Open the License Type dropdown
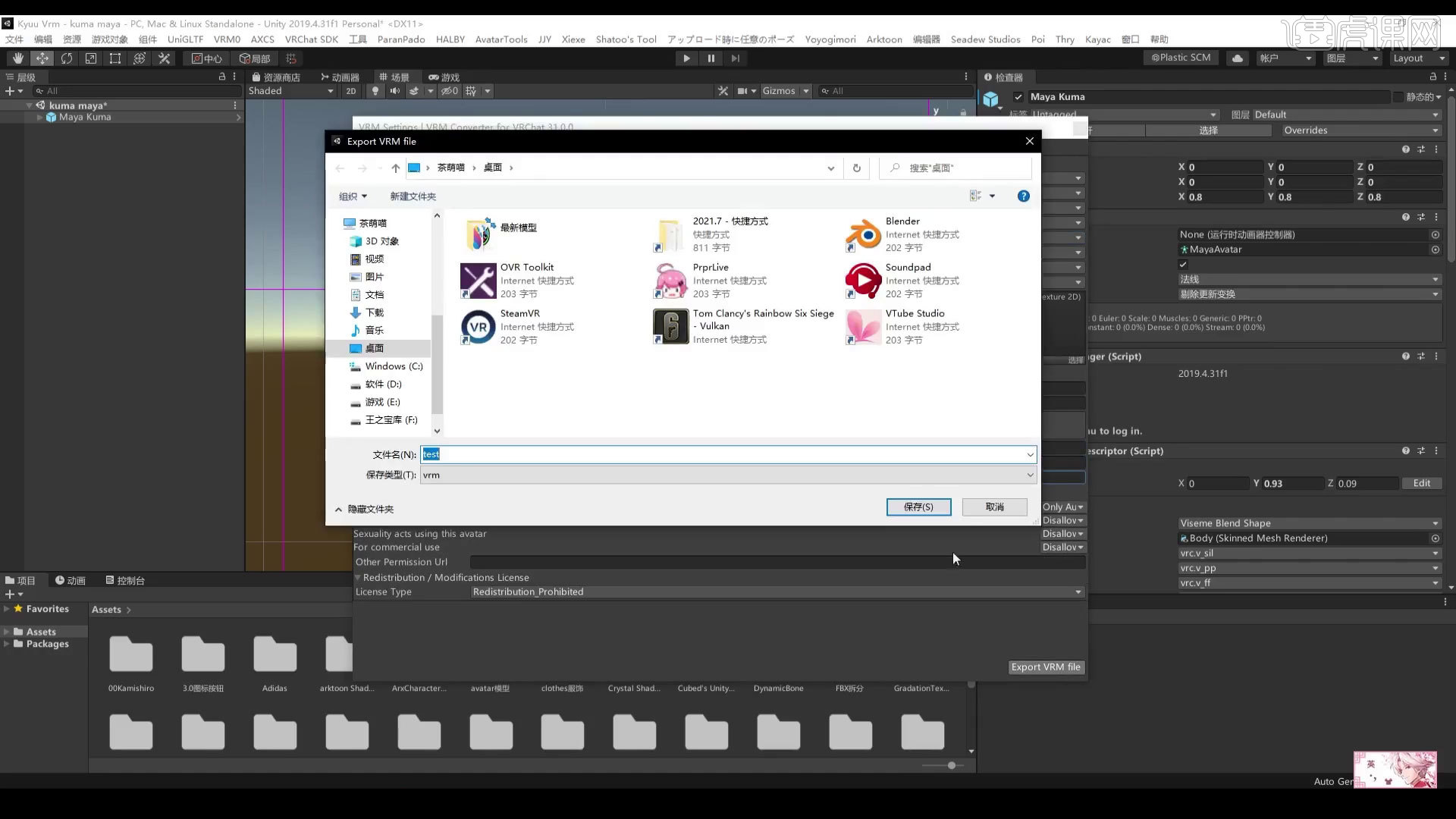The width and height of the screenshot is (1456, 819). [x=773, y=591]
